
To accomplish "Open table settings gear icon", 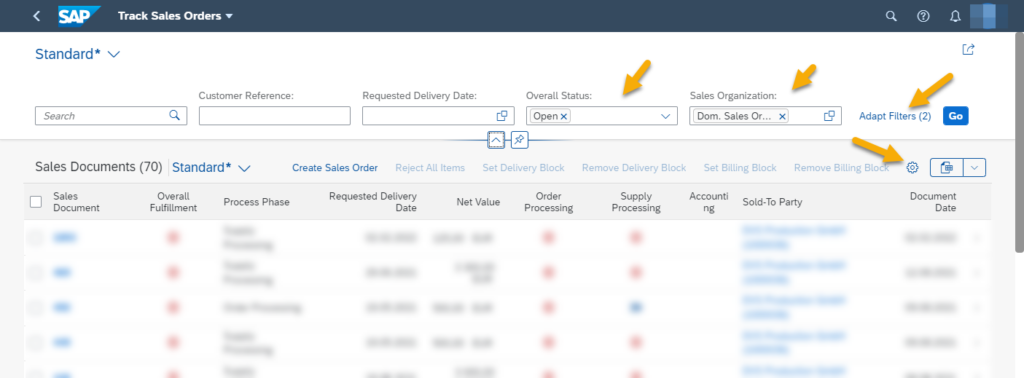I will click(912, 168).
